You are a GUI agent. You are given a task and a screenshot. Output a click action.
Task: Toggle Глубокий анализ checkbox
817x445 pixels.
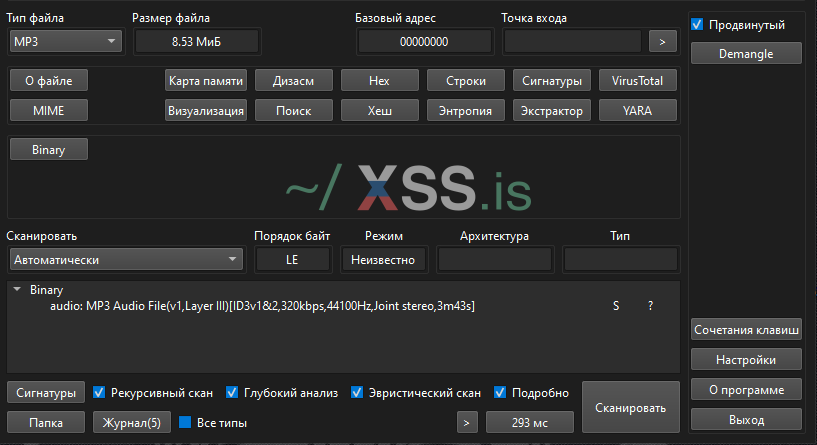[x=232, y=392]
